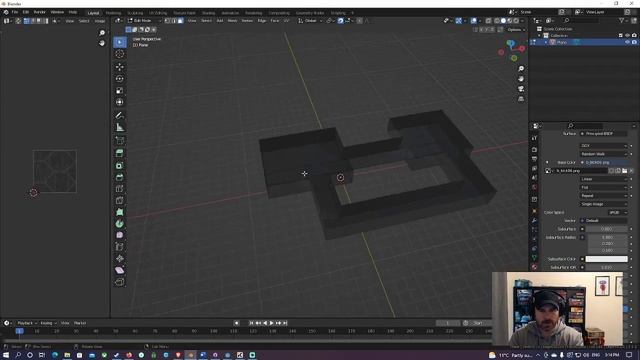Enable face select mode

pyautogui.click(x=180, y=20)
